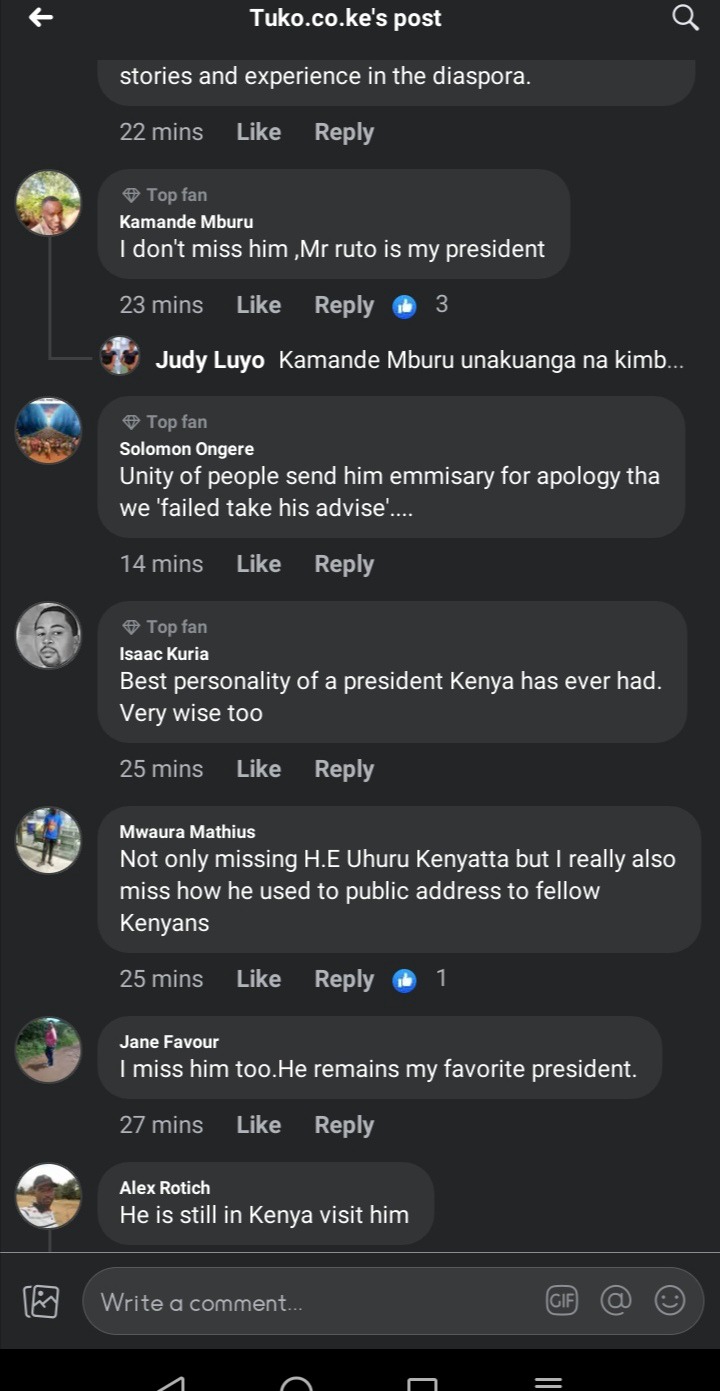
Task: Like Jane Favour's comment
Action: (258, 1125)
